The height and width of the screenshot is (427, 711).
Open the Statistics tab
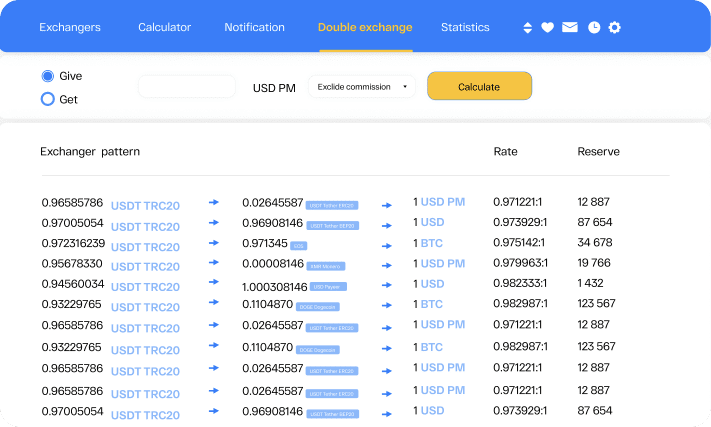pyautogui.click(x=465, y=28)
